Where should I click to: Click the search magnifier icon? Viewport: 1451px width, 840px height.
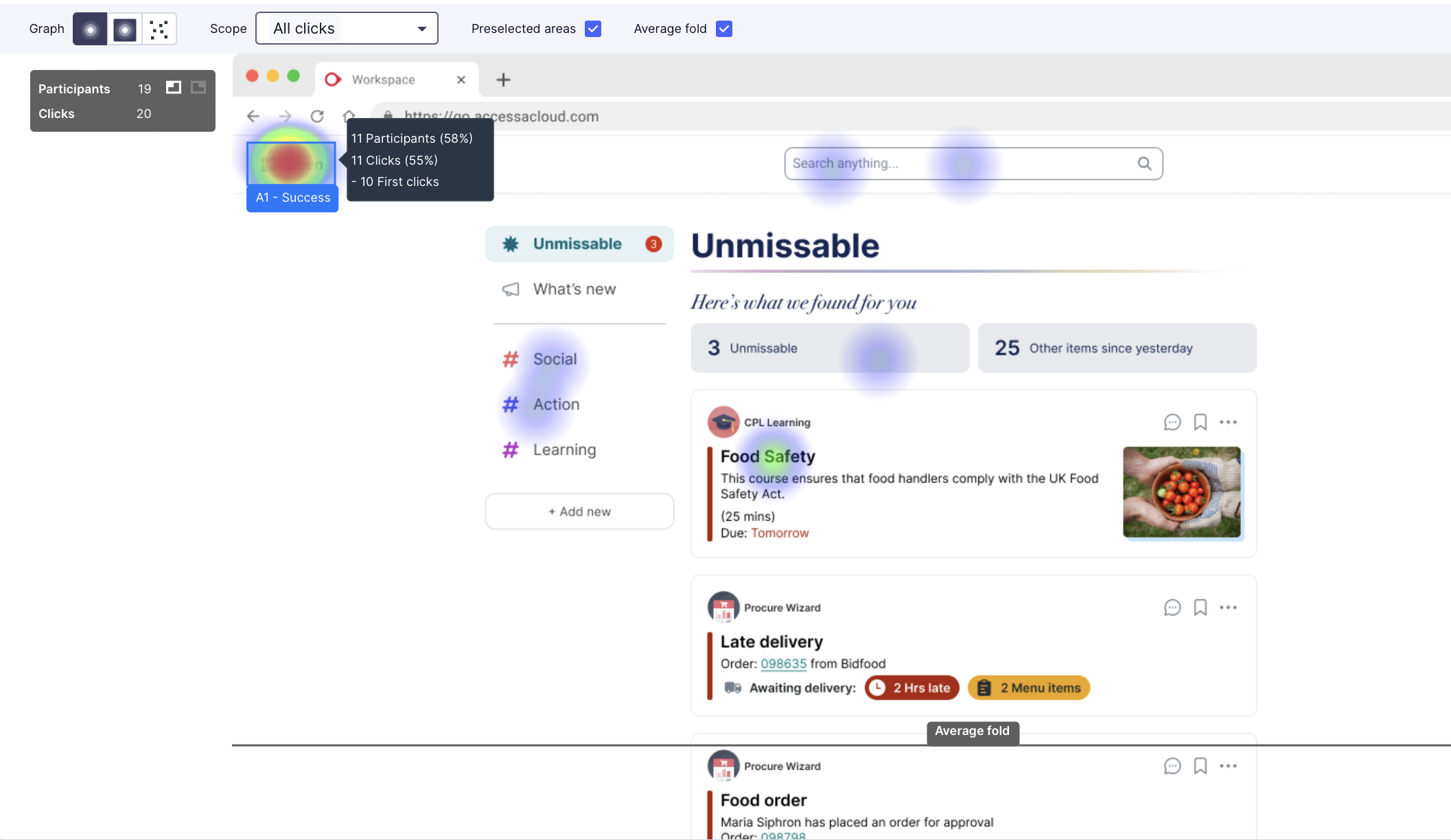tap(1144, 163)
